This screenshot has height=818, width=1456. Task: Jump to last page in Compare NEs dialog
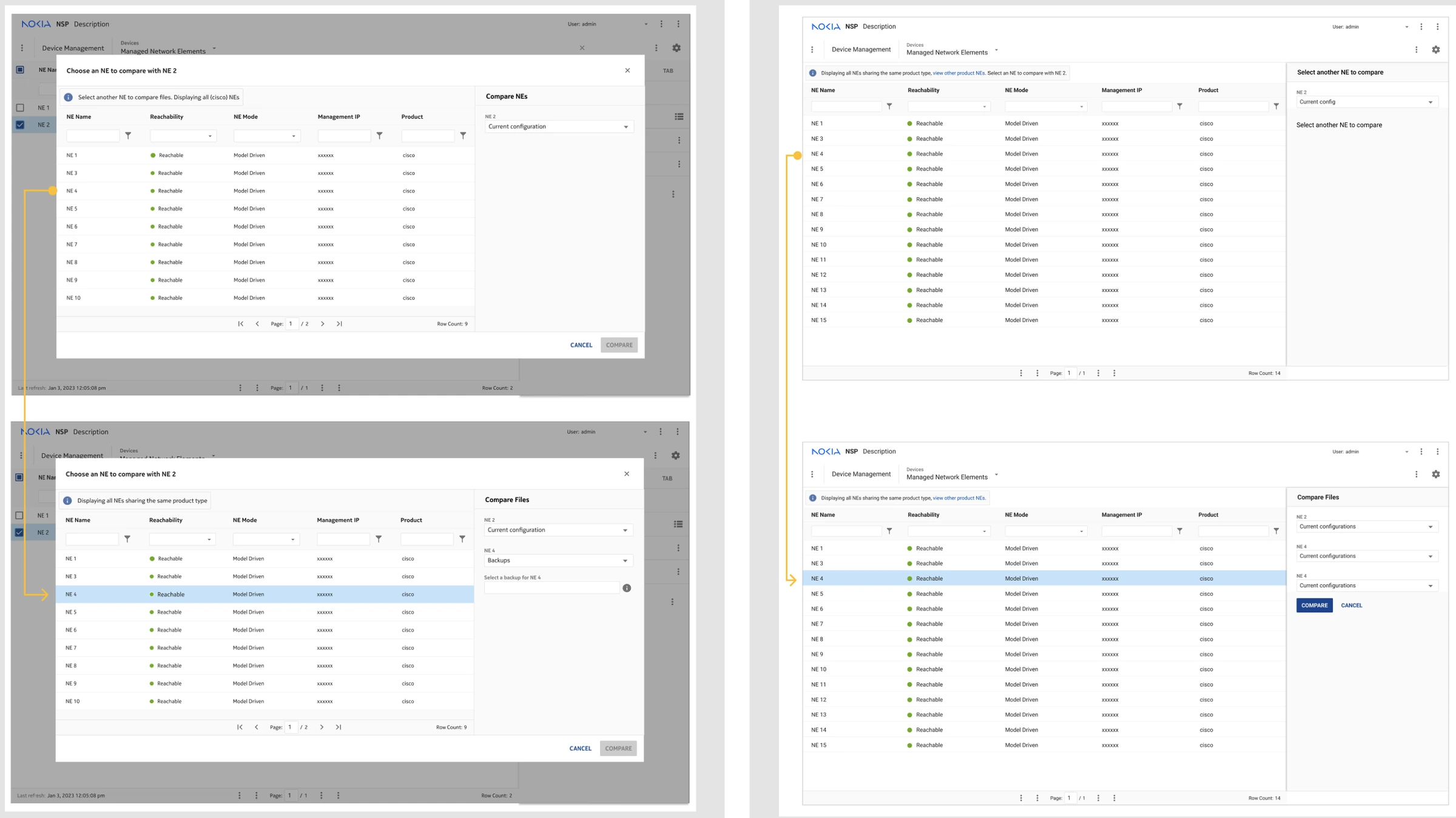[x=339, y=324]
